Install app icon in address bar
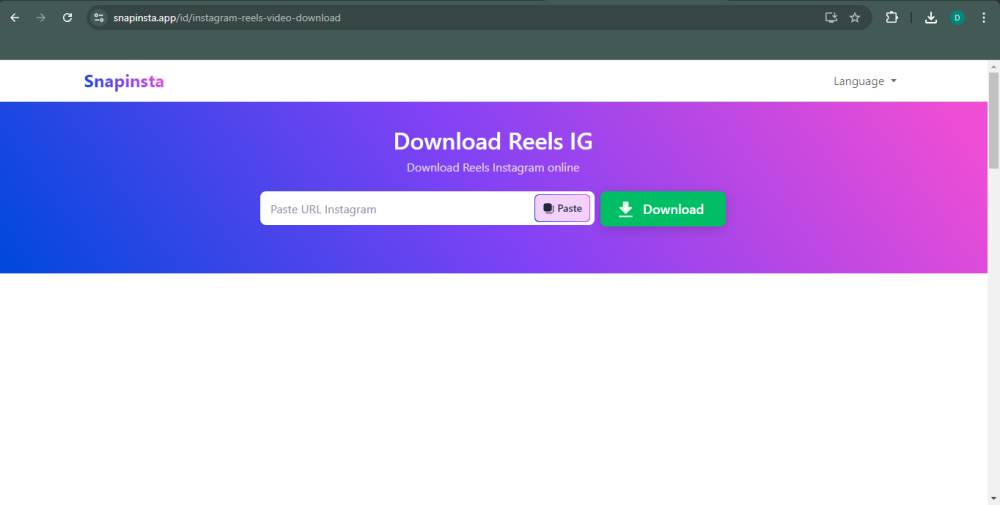This screenshot has height=505, width=1000. 830,18
